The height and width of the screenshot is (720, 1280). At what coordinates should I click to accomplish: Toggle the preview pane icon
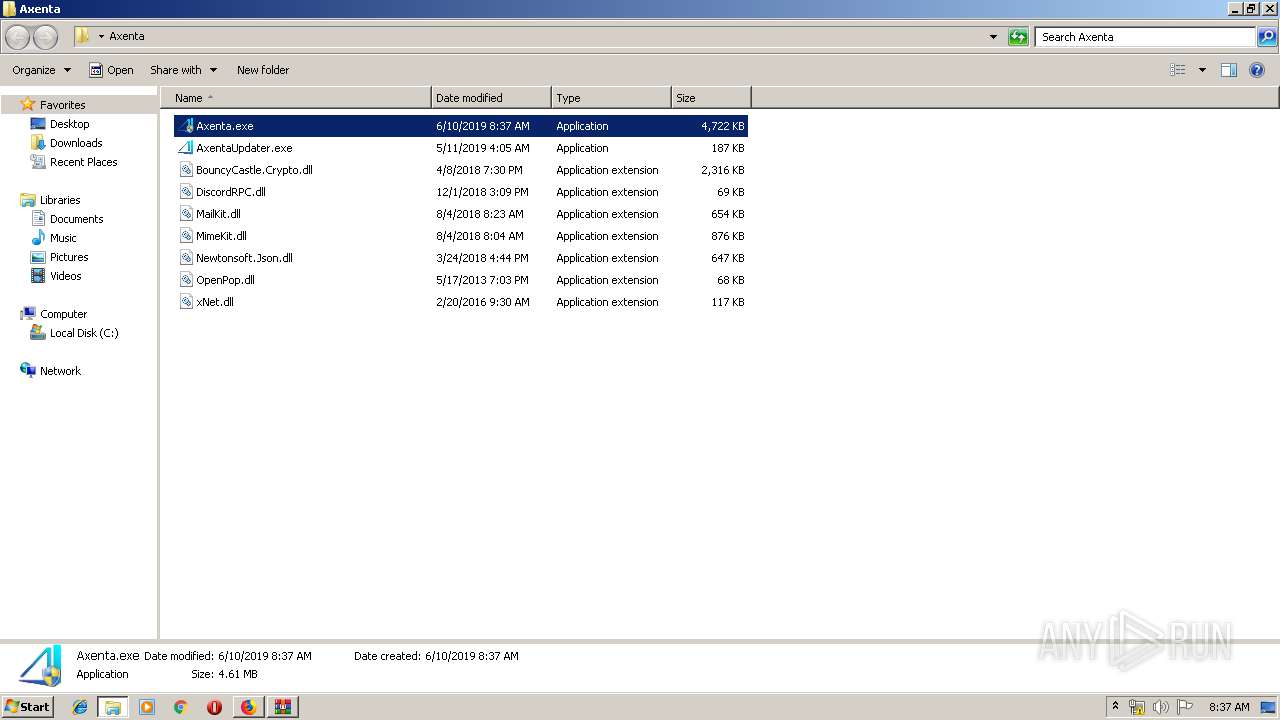click(1229, 70)
